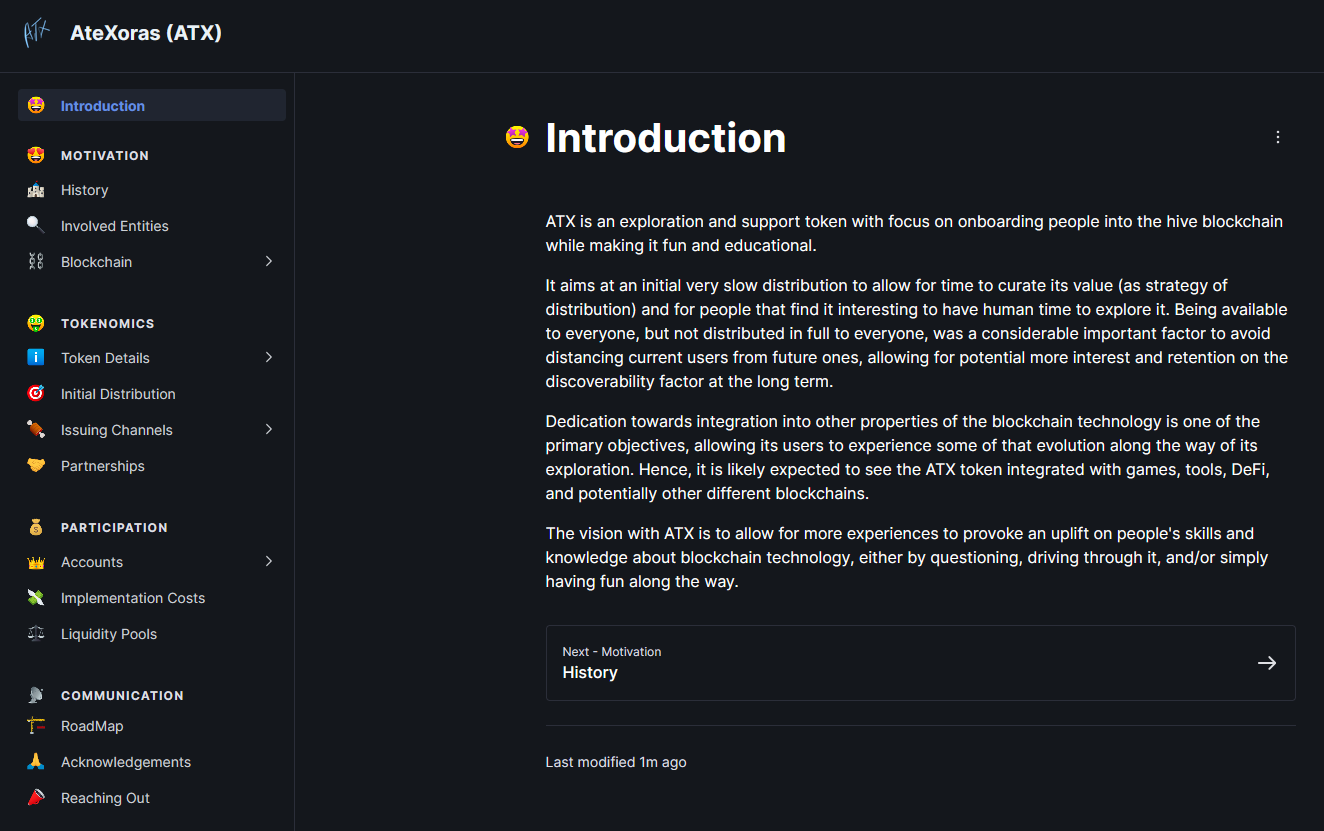The height and width of the screenshot is (831, 1324).
Task: Open the three-dot page options menu
Action: (1277, 137)
